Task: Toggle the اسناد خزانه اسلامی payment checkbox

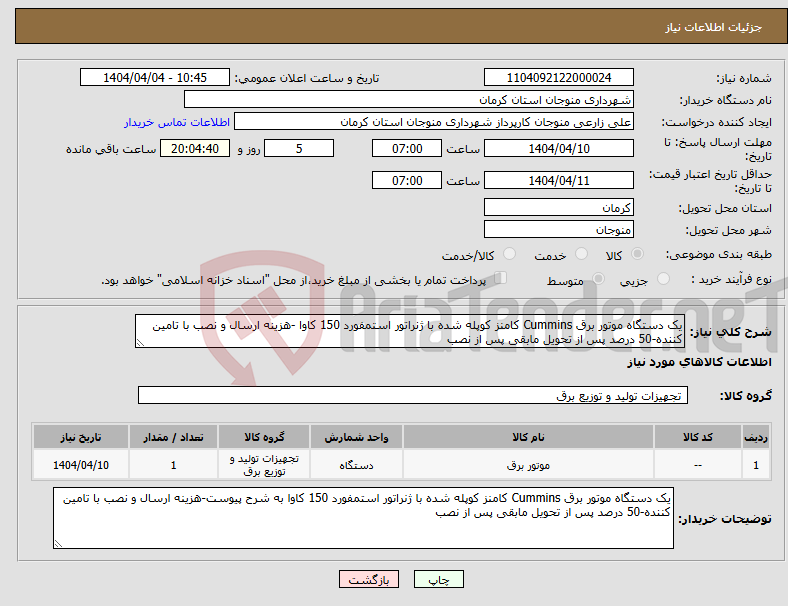Action: point(501,278)
